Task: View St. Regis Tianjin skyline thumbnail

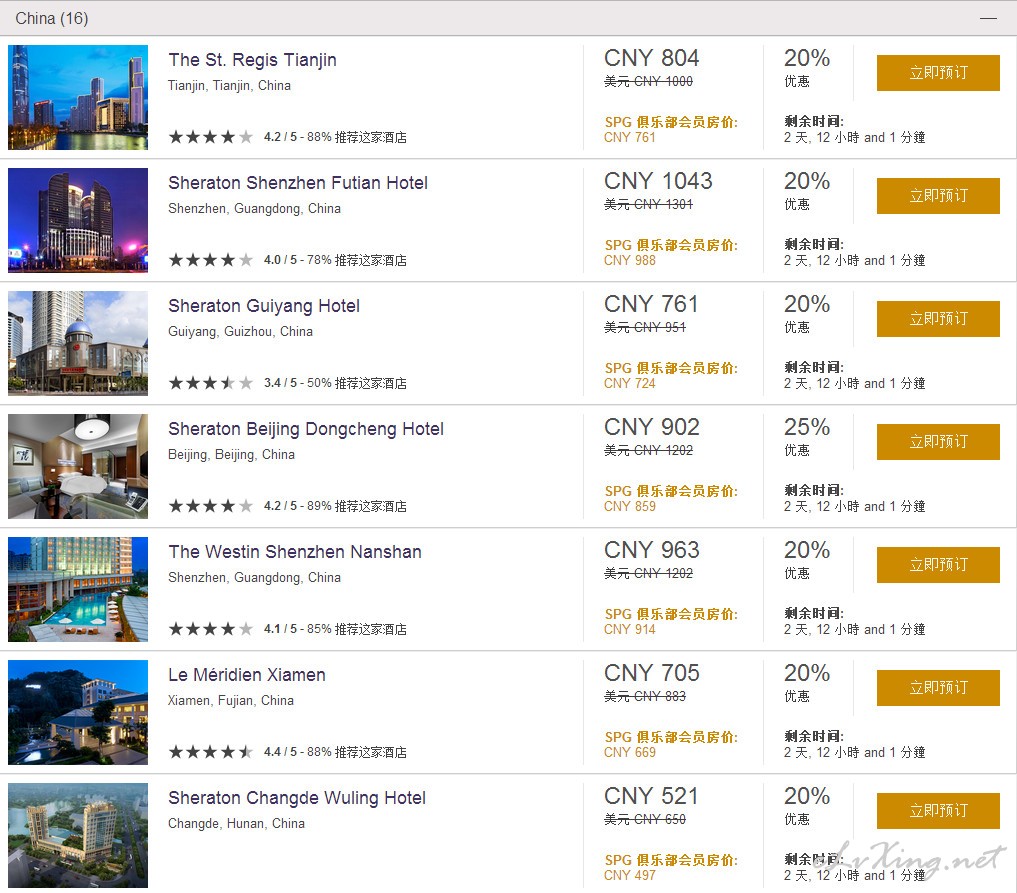Action: click(78, 97)
